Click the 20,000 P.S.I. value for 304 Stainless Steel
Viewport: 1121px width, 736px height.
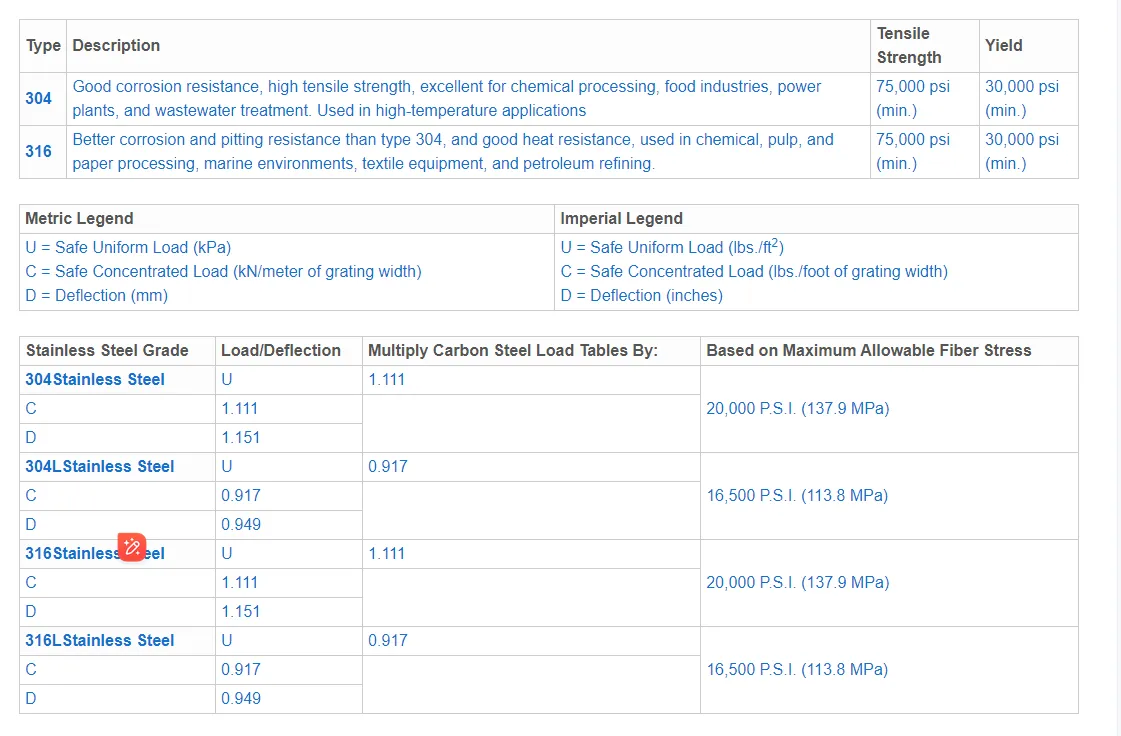point(797,409)
